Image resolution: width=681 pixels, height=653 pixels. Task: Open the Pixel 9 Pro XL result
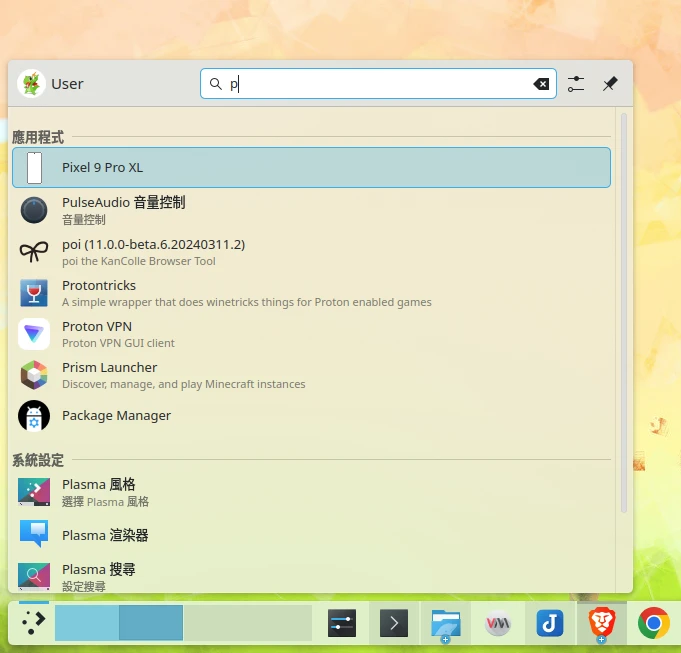(x=311, y=168)
